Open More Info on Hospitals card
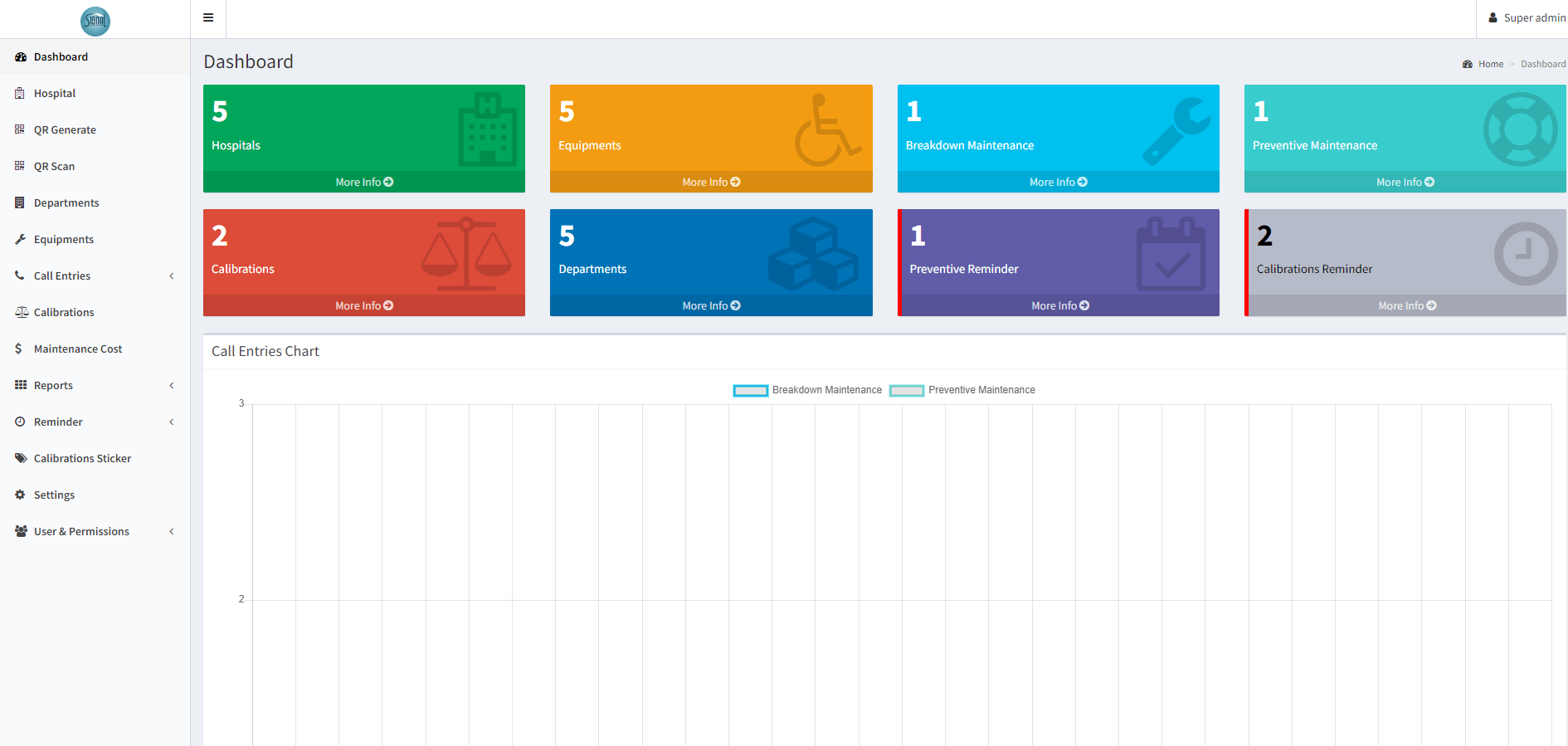1568x746 pixels. point(364,182)
